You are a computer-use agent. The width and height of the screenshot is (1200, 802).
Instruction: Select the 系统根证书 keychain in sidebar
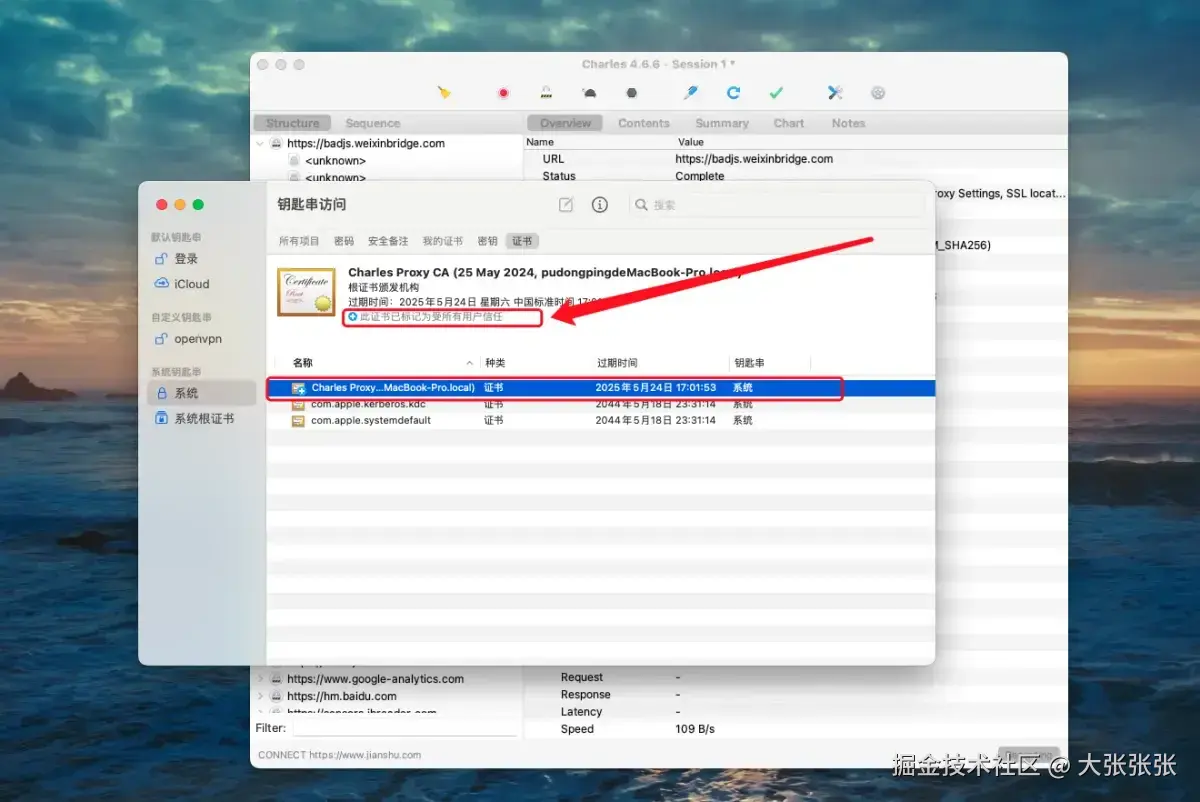click(195, 419)
